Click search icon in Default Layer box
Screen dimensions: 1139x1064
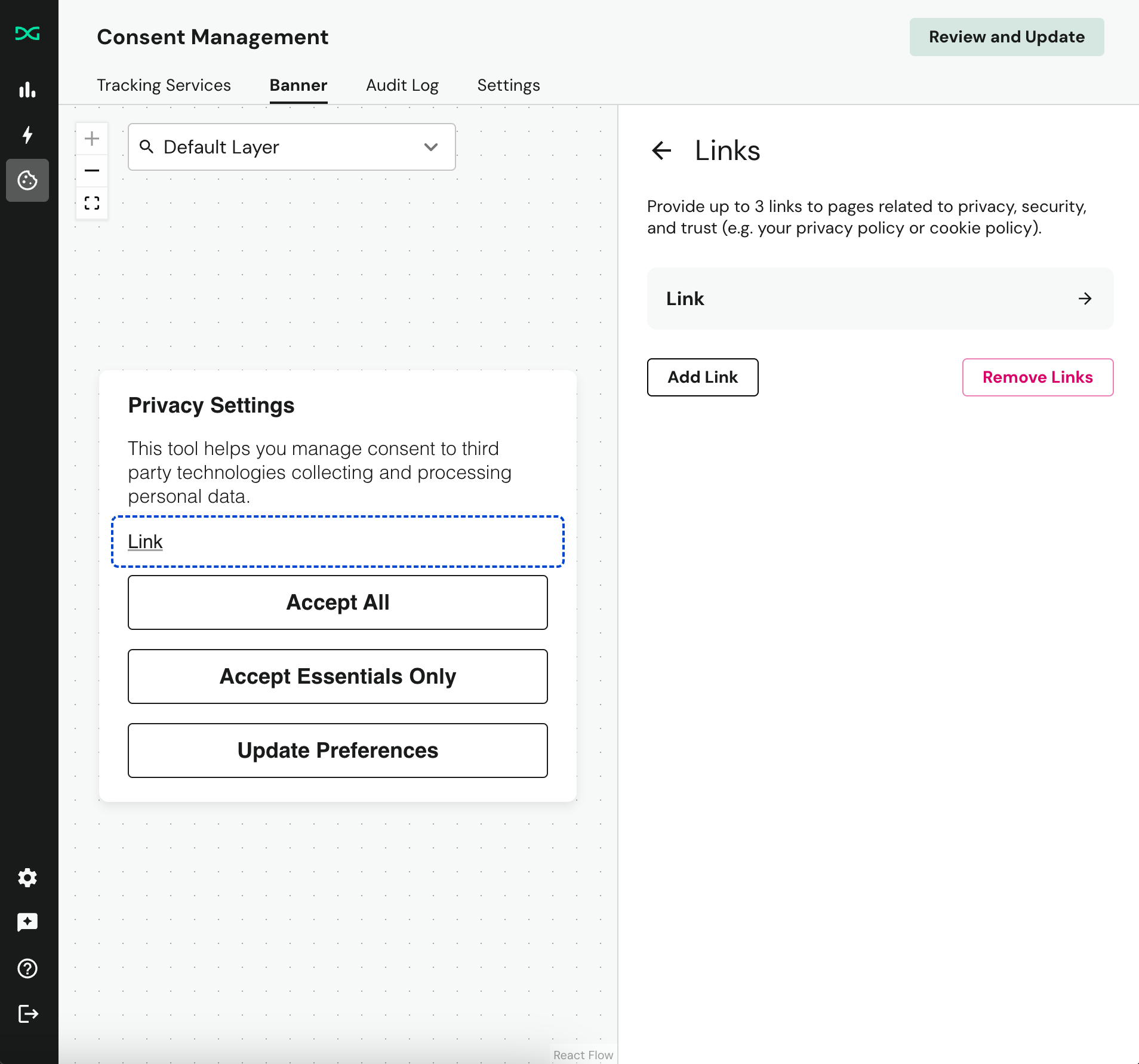coord(146,146)
